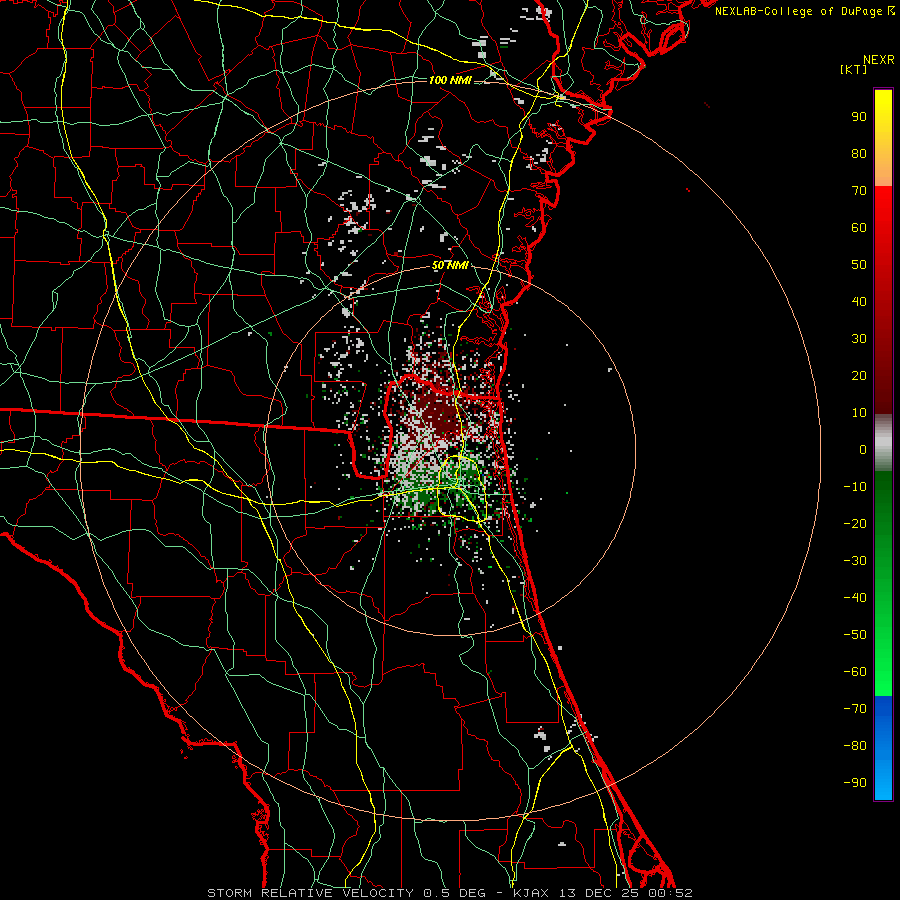Click the positive 50 knot scale value
The image size is (900, 900).
[859, 265]
